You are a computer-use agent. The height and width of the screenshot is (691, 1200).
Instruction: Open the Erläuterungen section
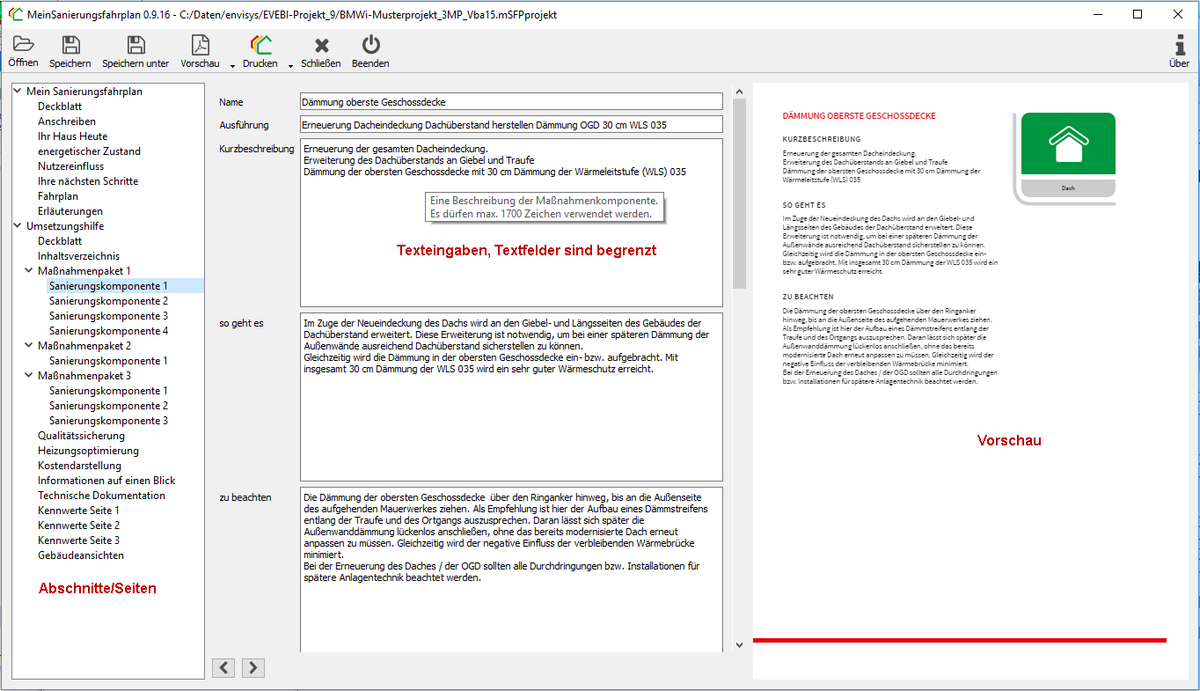[x=70, y=211]
